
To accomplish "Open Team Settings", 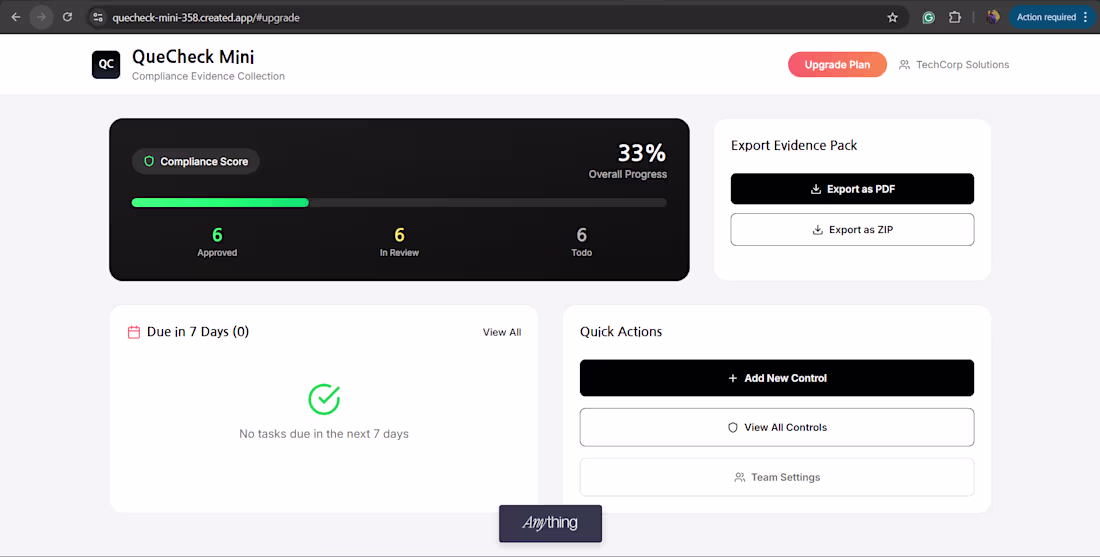I will coord(777,477).
